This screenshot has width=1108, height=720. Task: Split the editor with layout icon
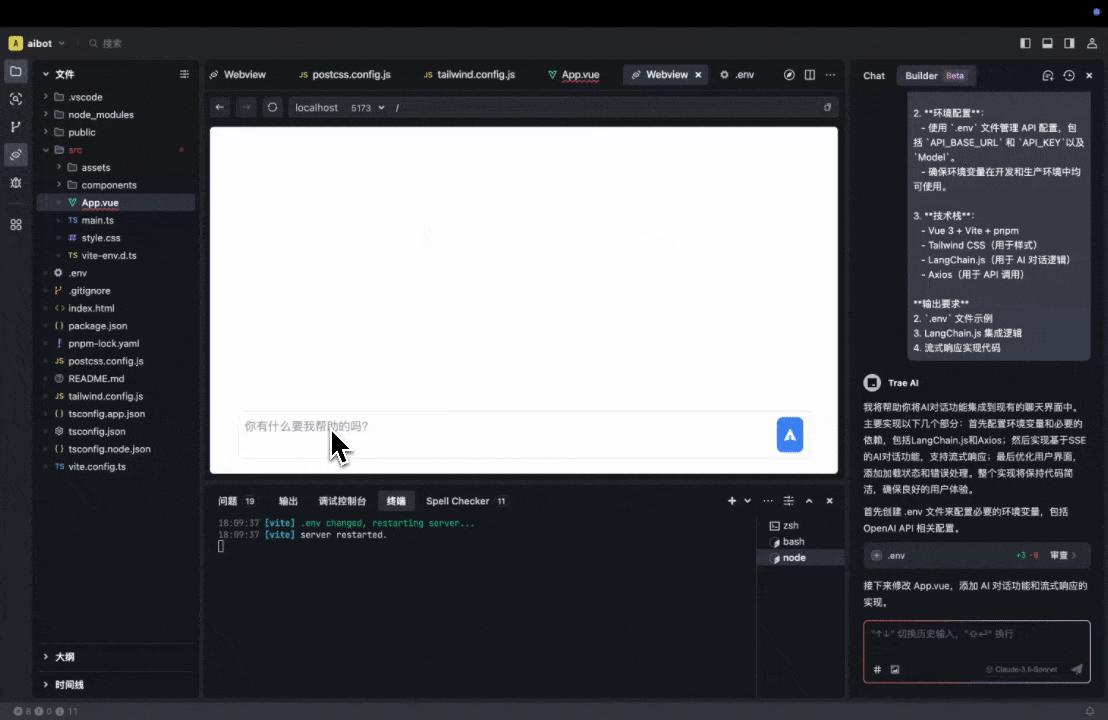(810, 75)
